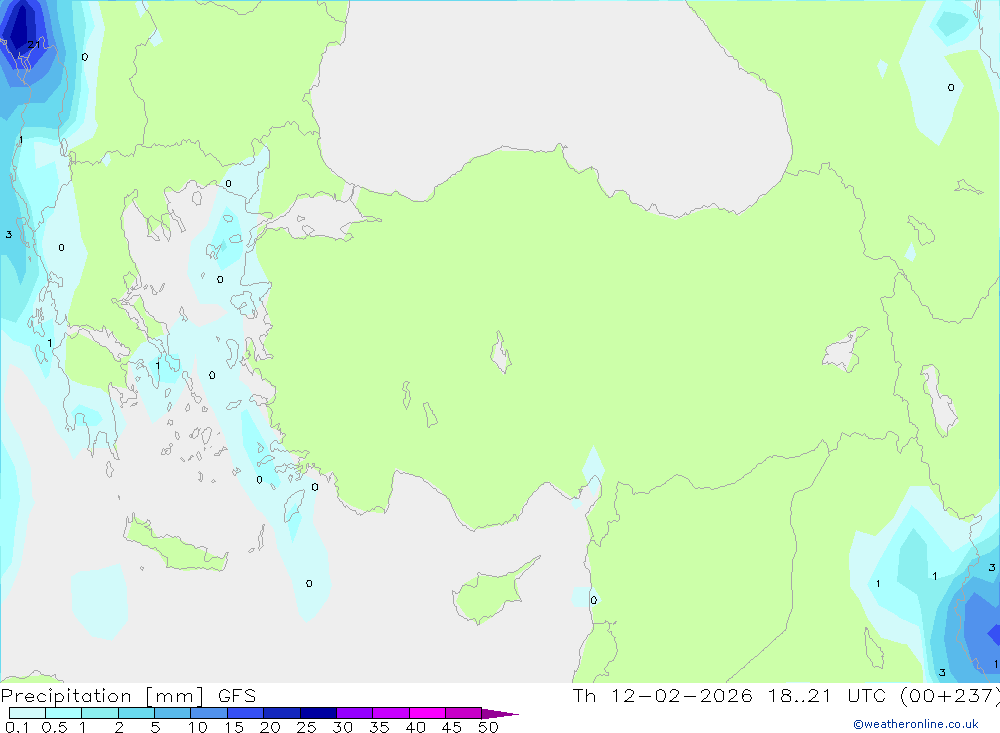Click the legend label '20'

(270, 727)
